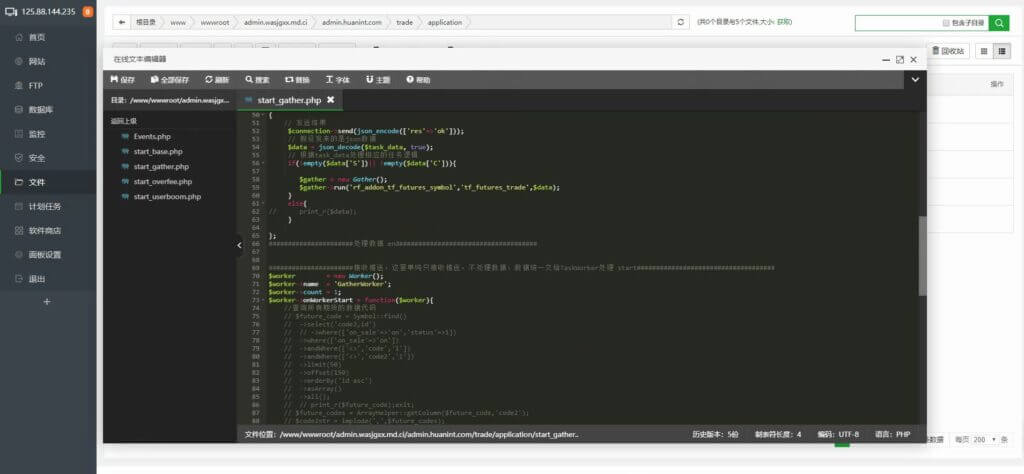Image resolution: width=1024 pixels, height=474 pixels.
Task: Open the Font (字体) settings
Action: (x=338, y=79)
